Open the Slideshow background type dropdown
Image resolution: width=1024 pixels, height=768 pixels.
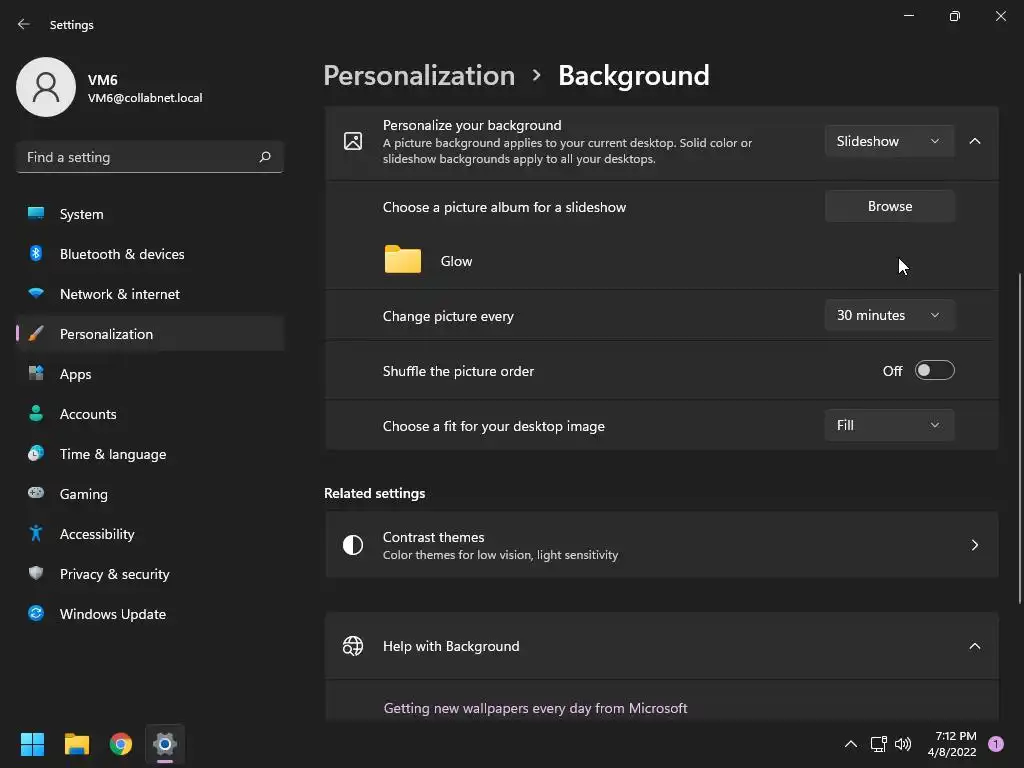[x=888, y=142]
